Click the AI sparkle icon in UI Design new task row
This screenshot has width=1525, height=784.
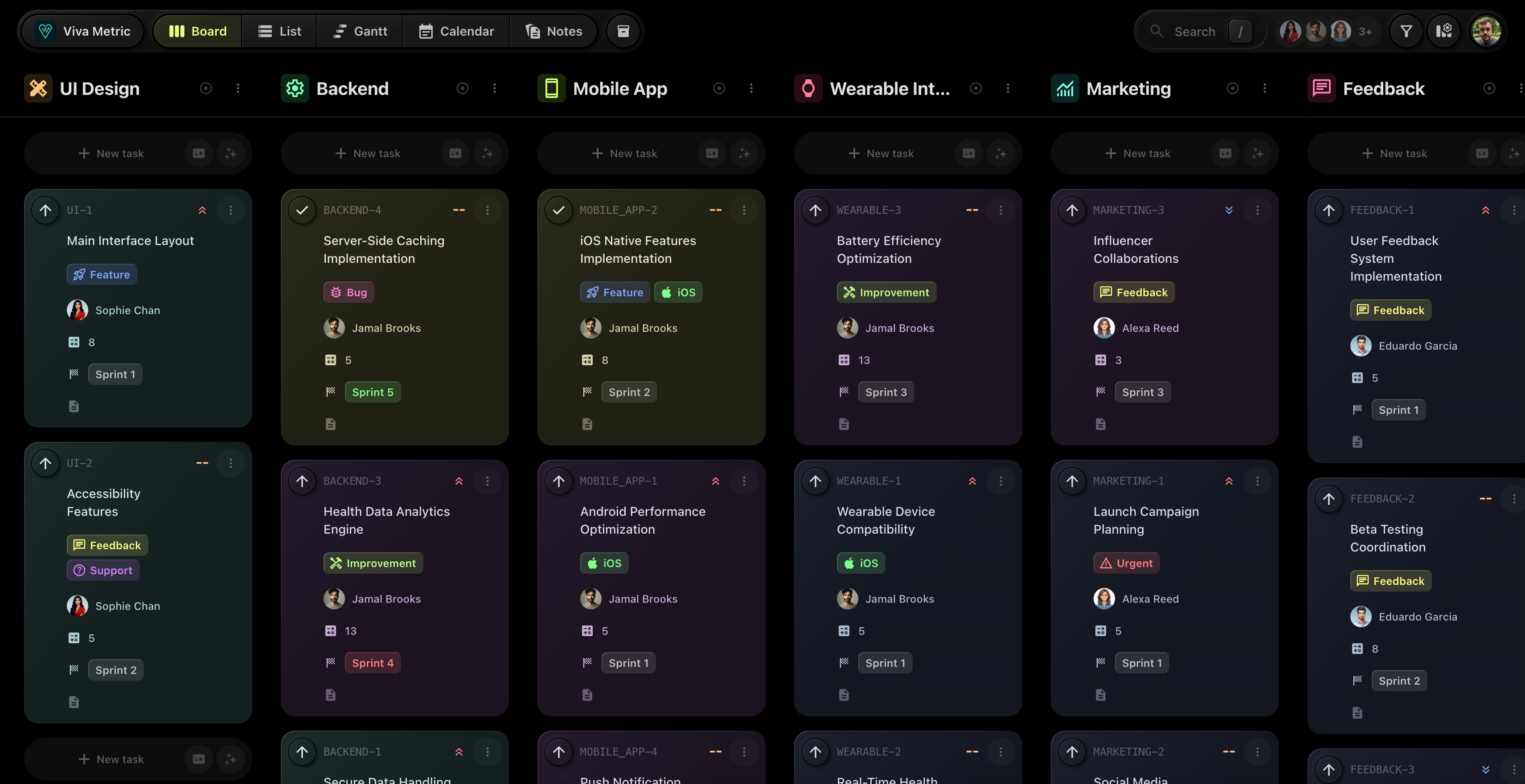tap(231, 153)
